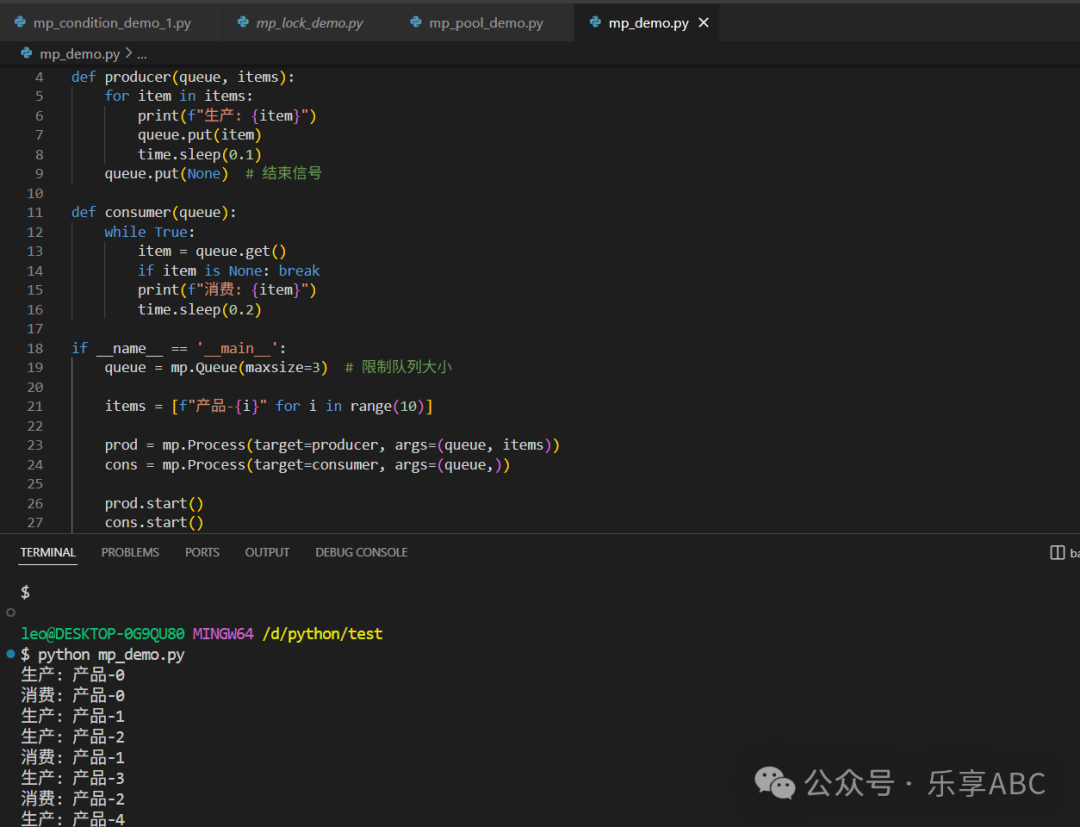Open the PORTS panel tab

[202, 552]
